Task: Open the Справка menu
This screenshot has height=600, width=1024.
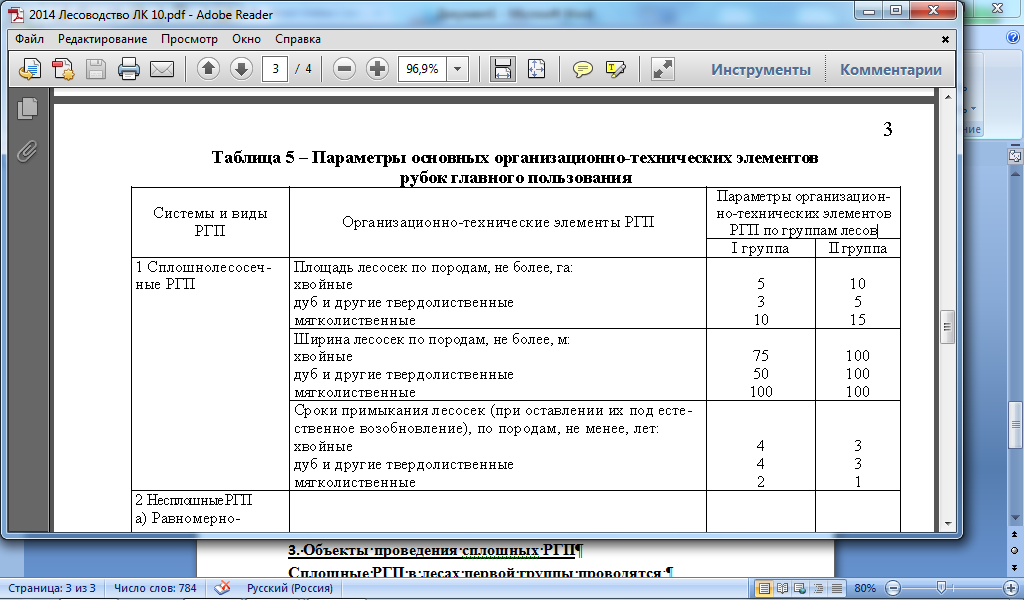Action: click(298, 39)
